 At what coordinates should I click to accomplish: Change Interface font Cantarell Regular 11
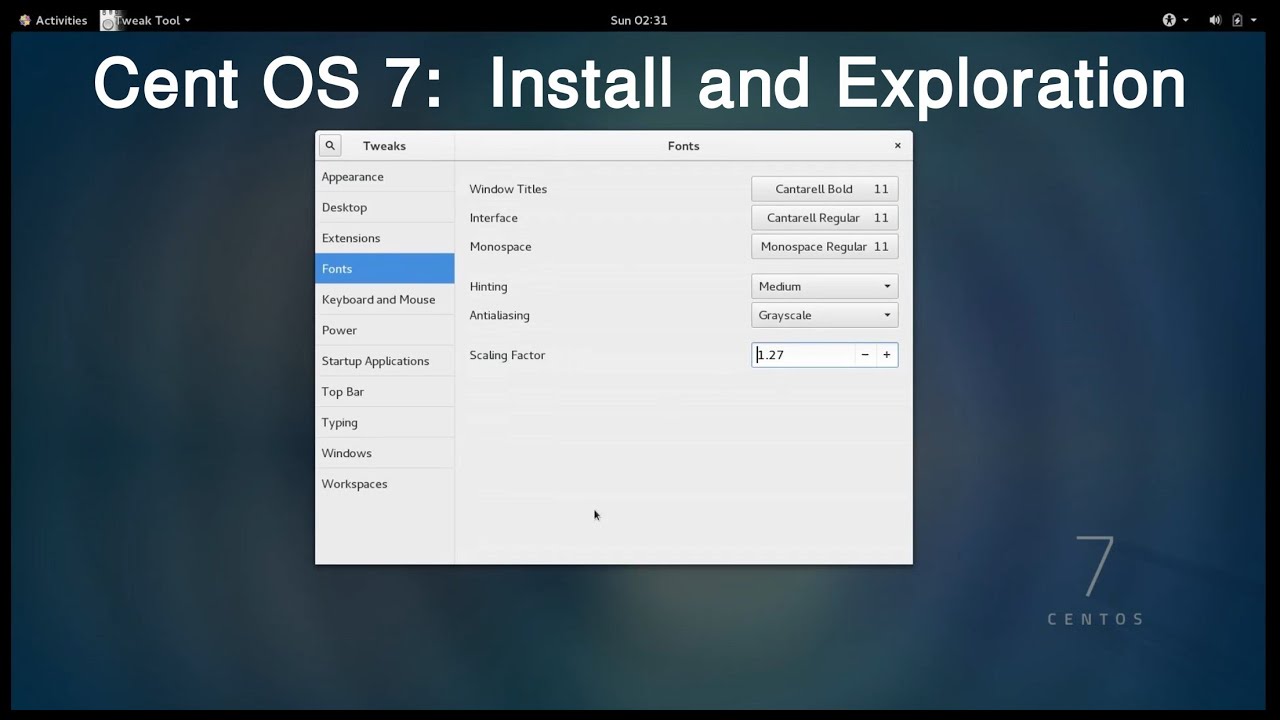(825, 218)
